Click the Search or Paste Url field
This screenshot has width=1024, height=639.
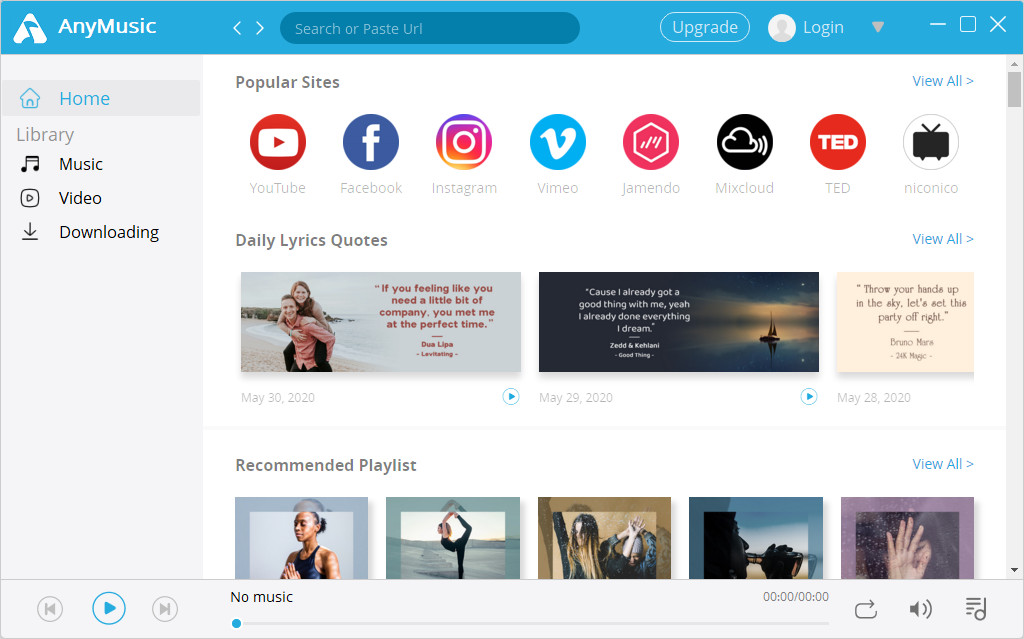pos(430,28)
